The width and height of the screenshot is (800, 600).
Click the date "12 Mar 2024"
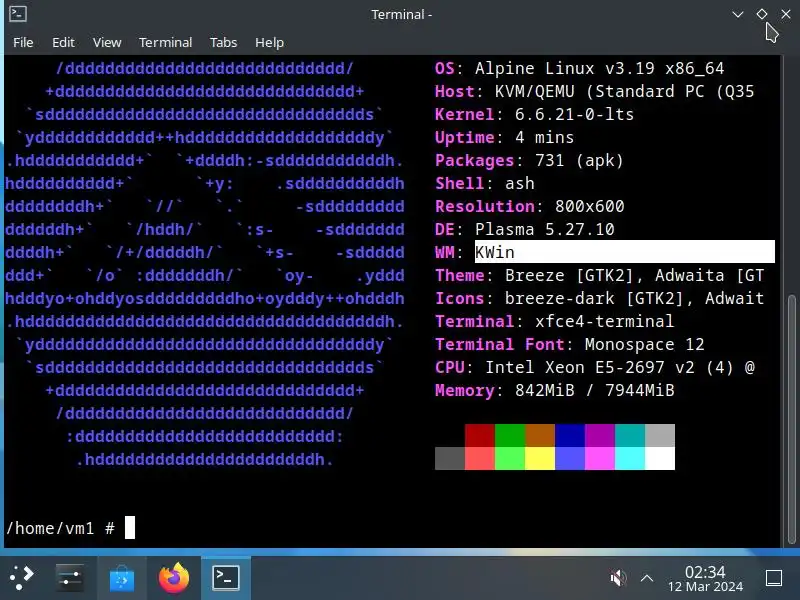coord(705,587)
